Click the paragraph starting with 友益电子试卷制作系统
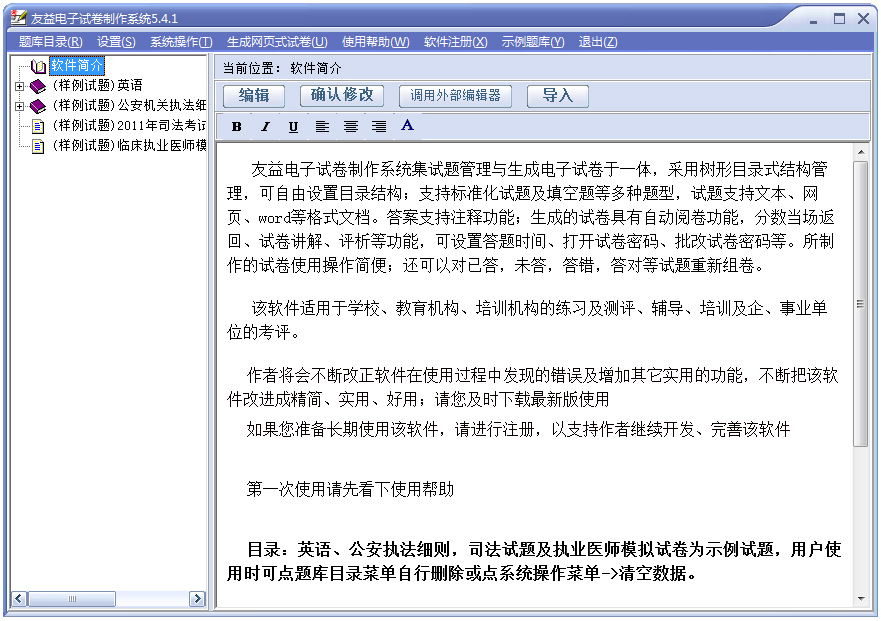Image resolution: width=881 pixels, height=621 pixels. 530,217
